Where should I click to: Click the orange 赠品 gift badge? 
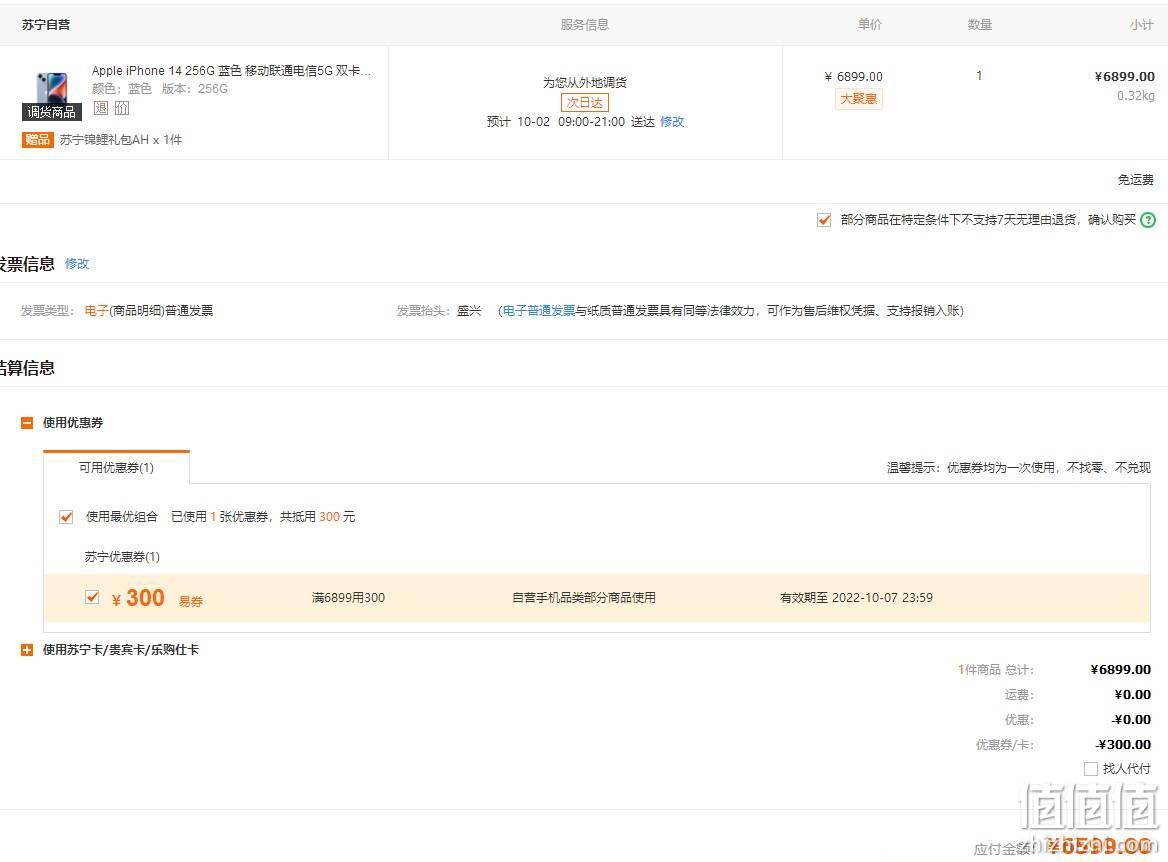[37, 139]
